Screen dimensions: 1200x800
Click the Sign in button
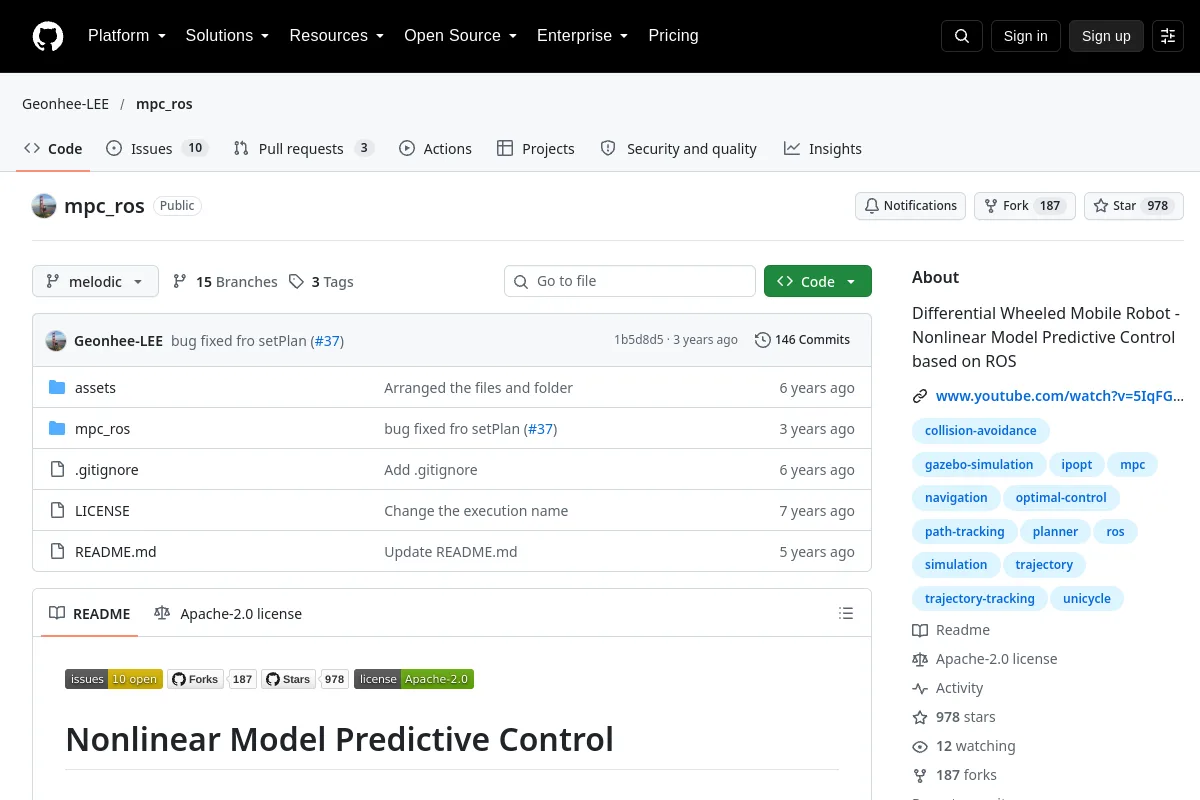1025,36
